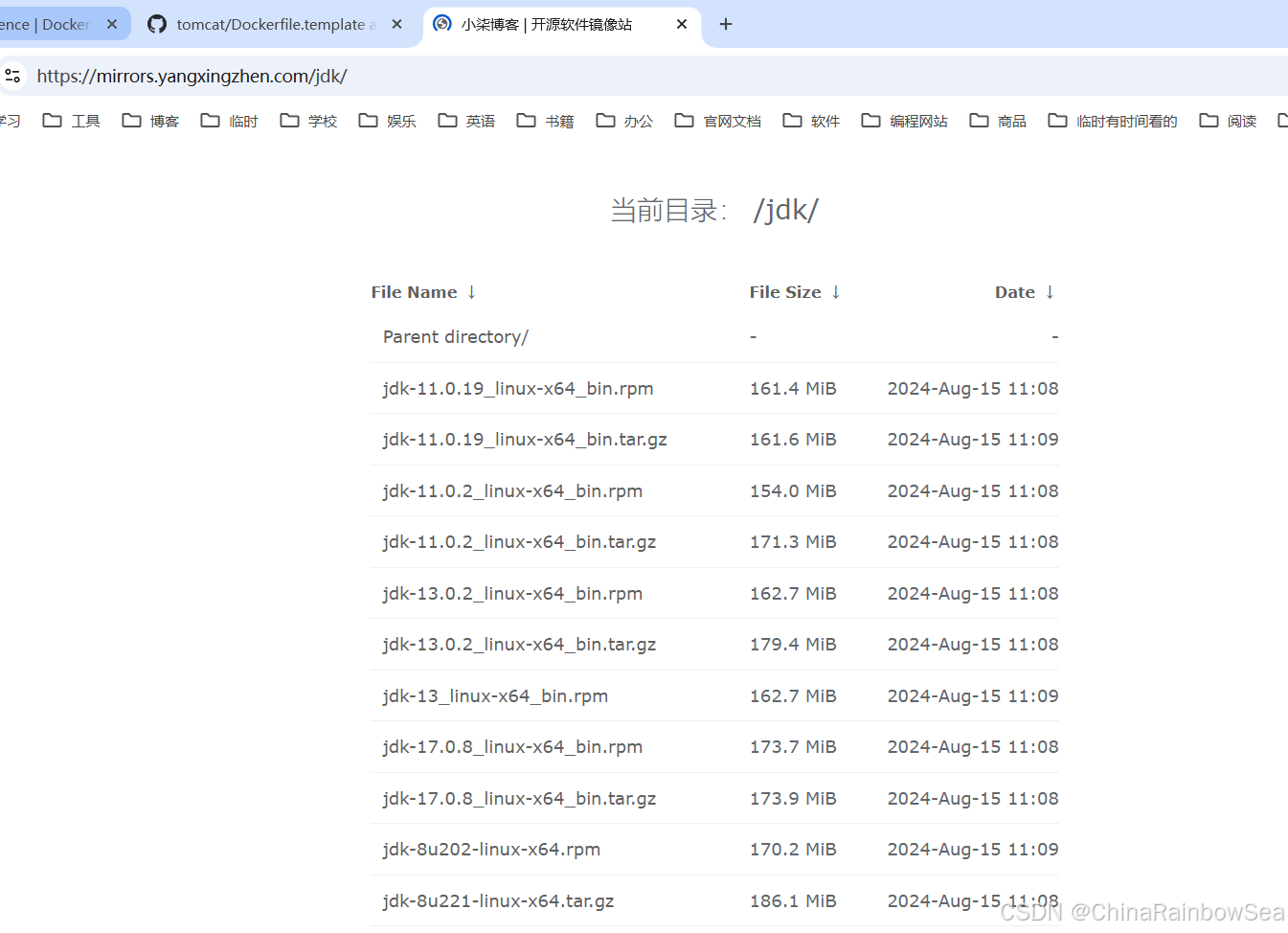Image resolution: width=1288 pixels, height=933 pixels.
Task: Open the Parent directory link
Action: [455, 336]
